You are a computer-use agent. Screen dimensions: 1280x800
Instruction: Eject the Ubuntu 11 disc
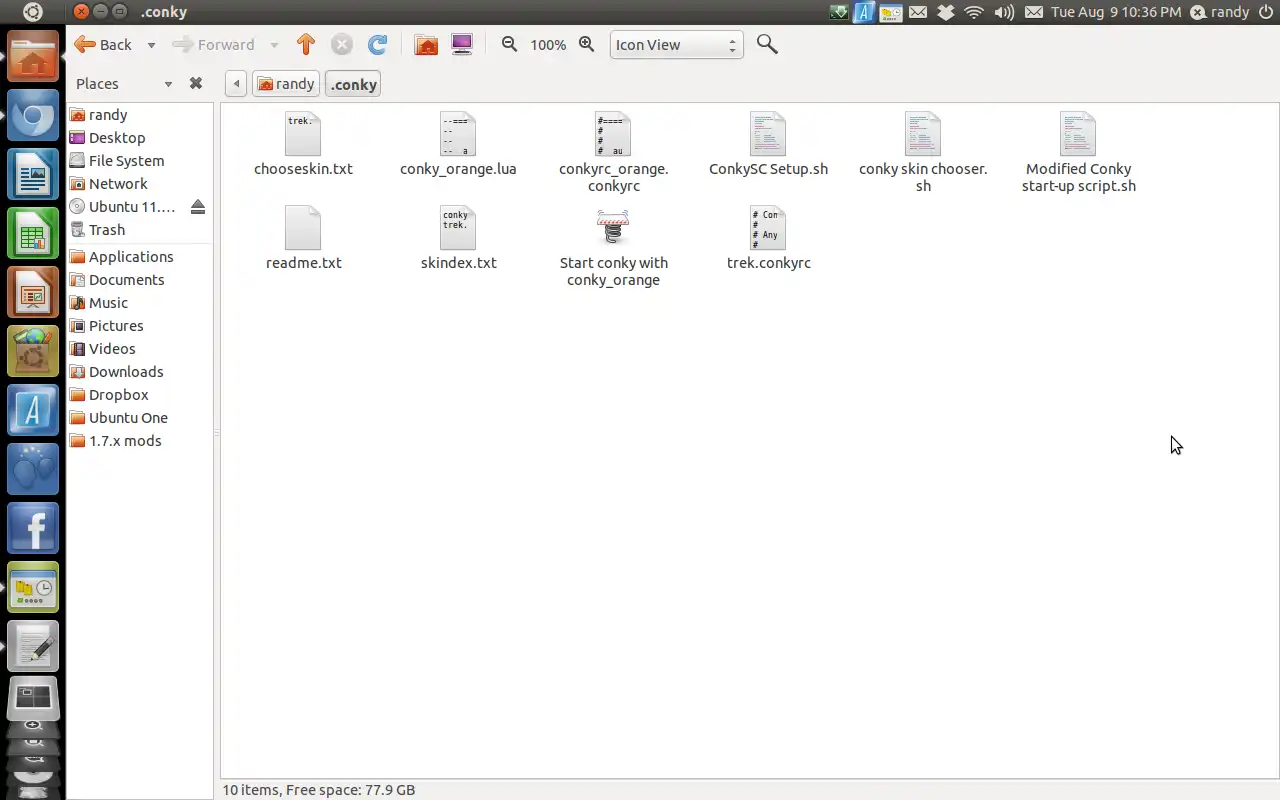(x=198, y=207)
